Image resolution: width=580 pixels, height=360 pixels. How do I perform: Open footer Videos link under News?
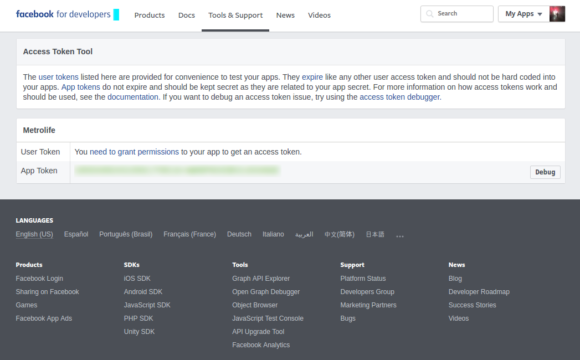pyautogui.click(x=459, y=318)
